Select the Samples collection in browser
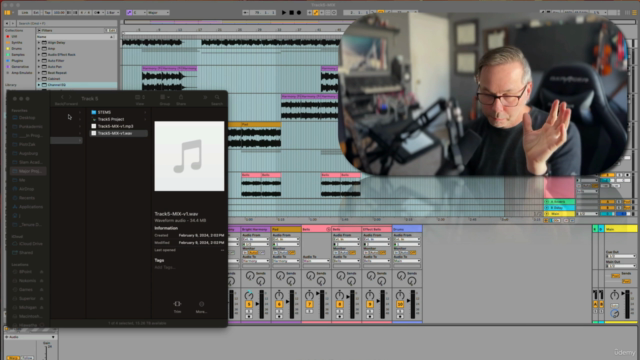This screenshot has height=360, width=640. (x=18, y=55)
